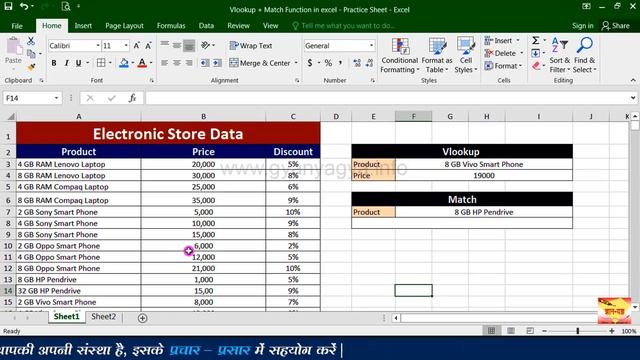Viewport: 640px width, 360px height.
Task: Toggle bottom vertical alignment
Action: 189,45
